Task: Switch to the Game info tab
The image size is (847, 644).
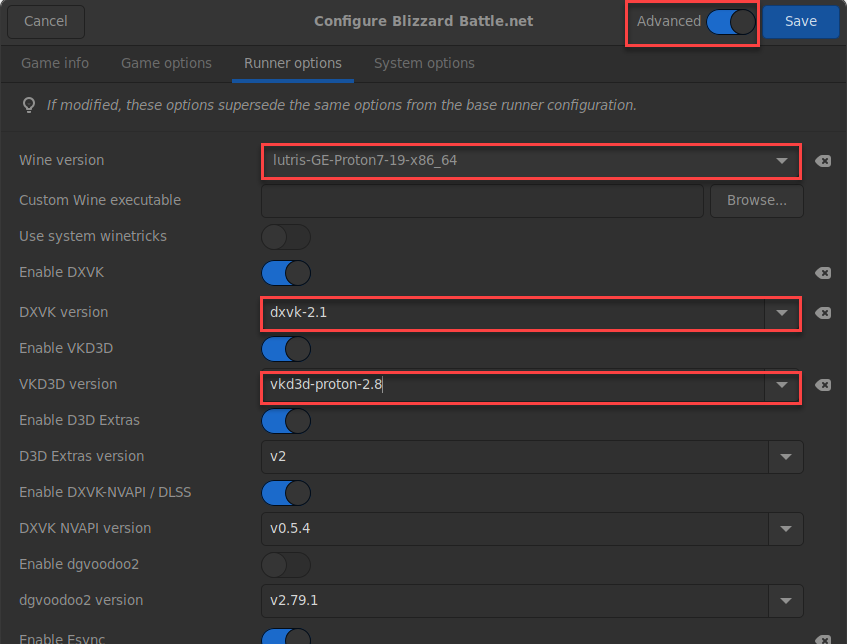Action: point(55,63)
